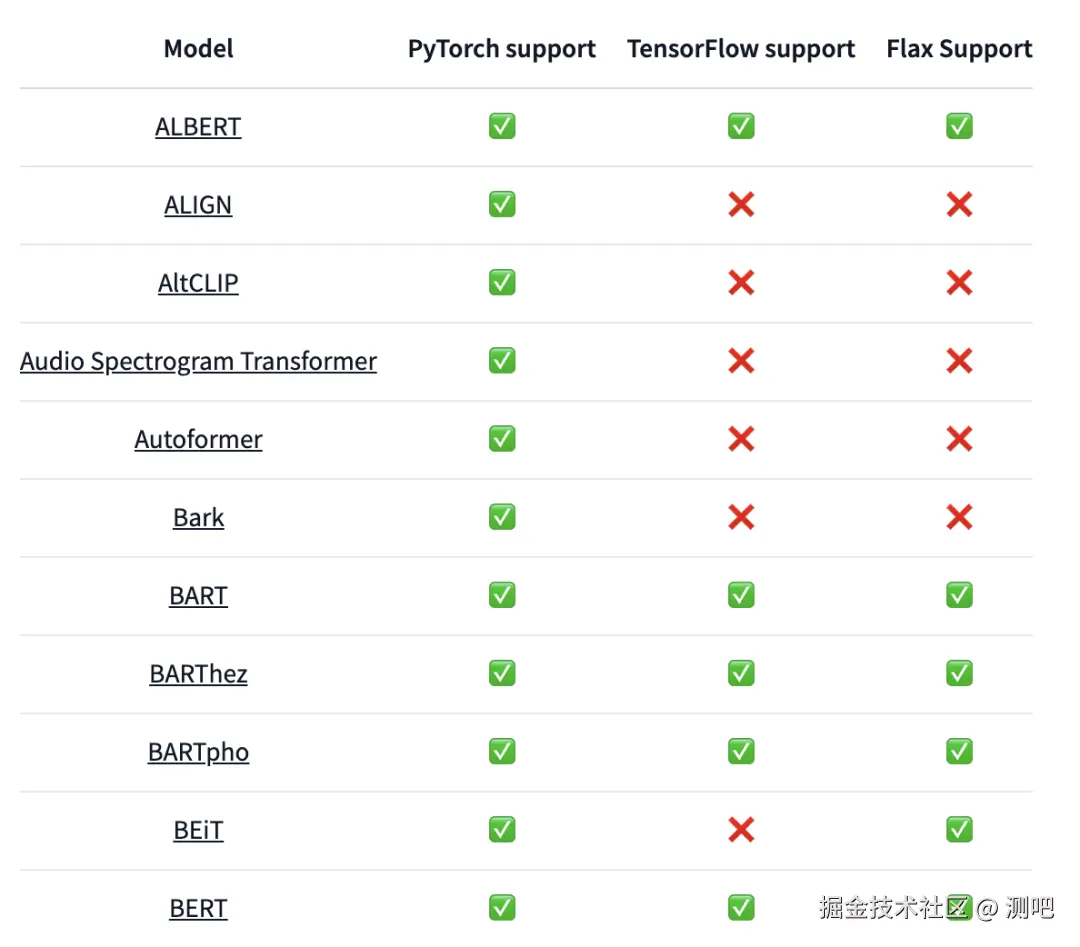This screenshot has height=947, width=1080.
Task: Click BEiT's TensorFlow red cross icon
Action: point(741,830)
